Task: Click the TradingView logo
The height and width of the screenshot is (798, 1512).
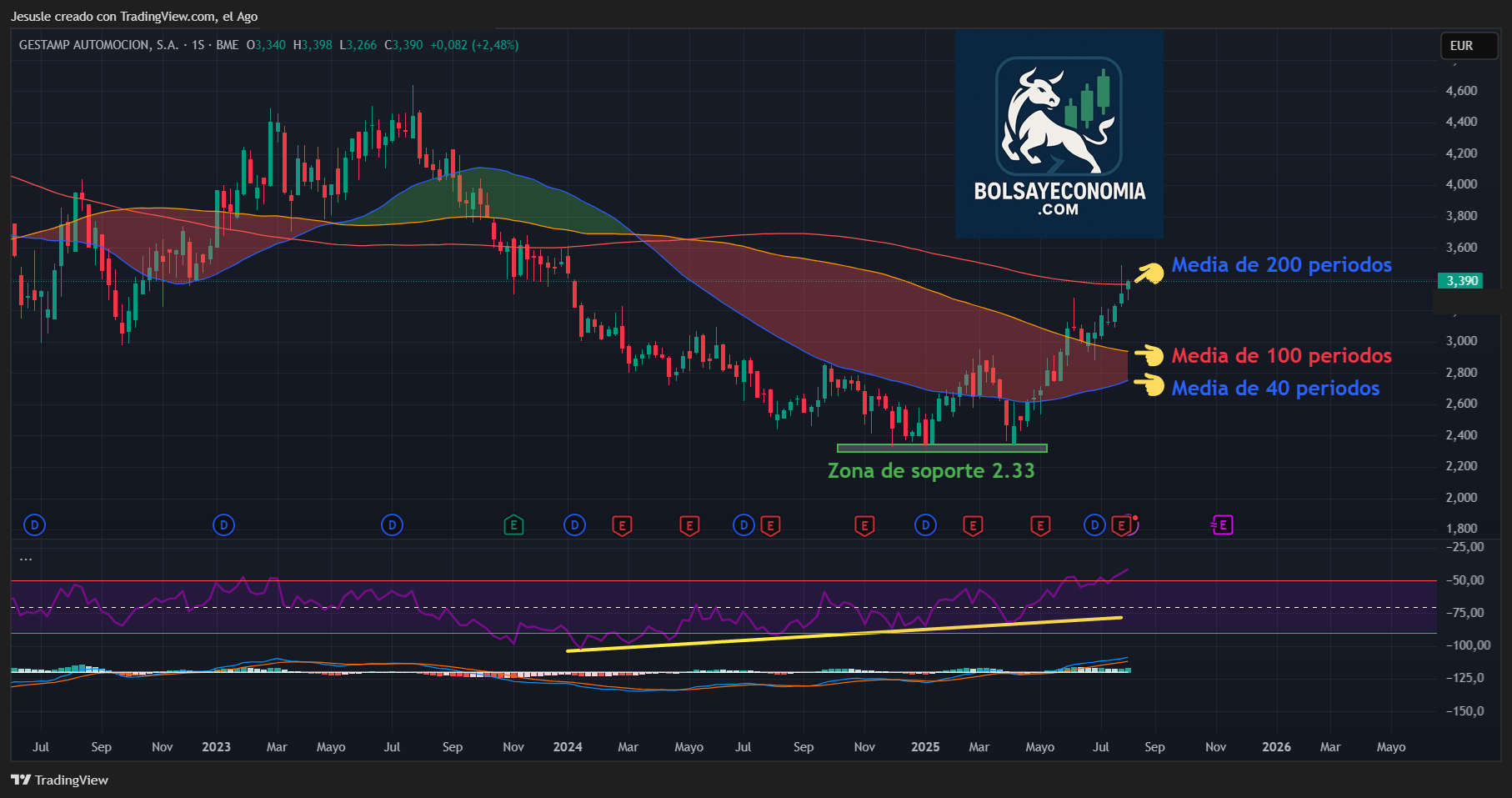Action: (21, 780)
